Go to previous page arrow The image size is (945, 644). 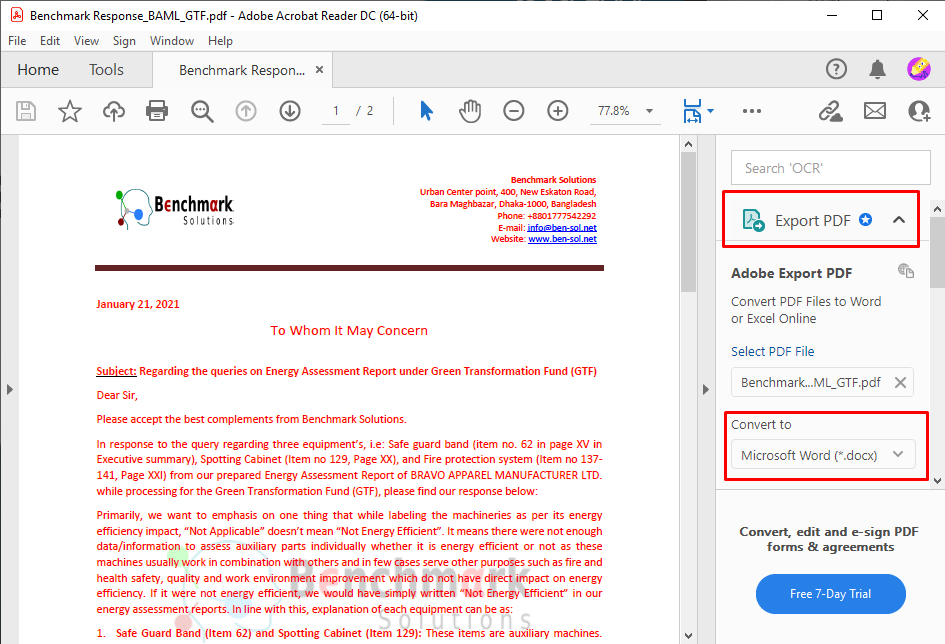(246, 111)
